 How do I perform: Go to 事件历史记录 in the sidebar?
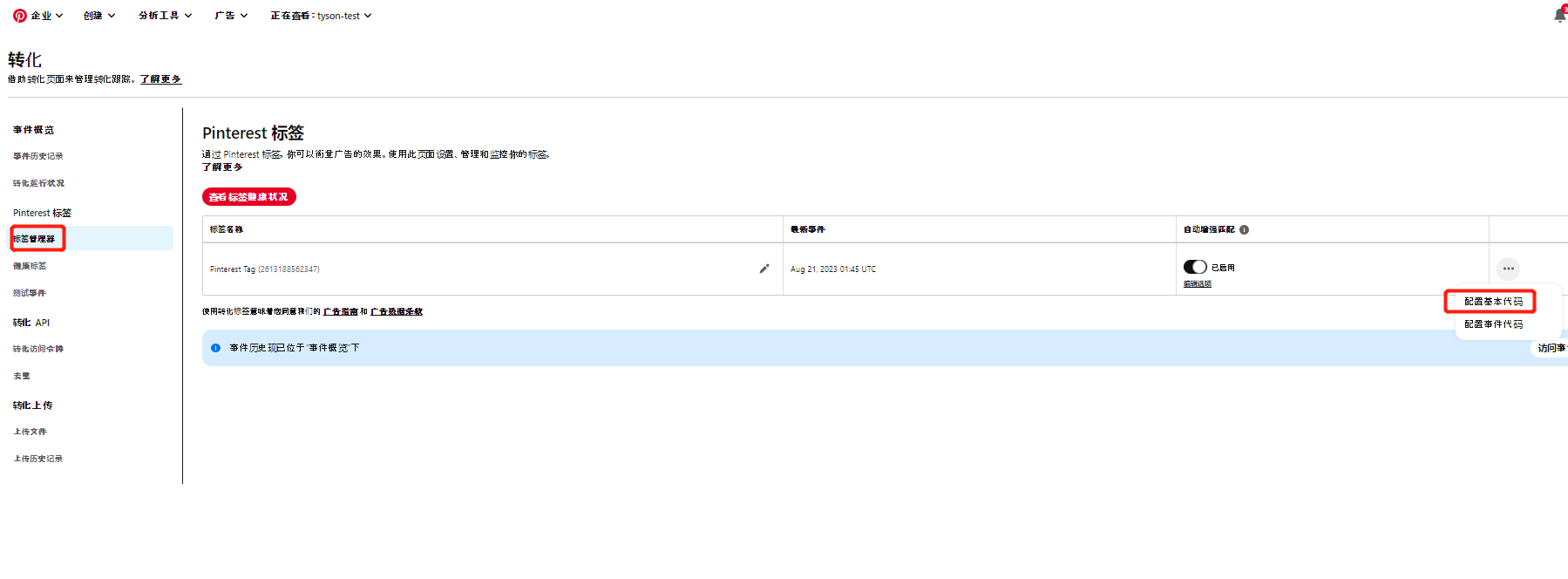click(38, 156)
